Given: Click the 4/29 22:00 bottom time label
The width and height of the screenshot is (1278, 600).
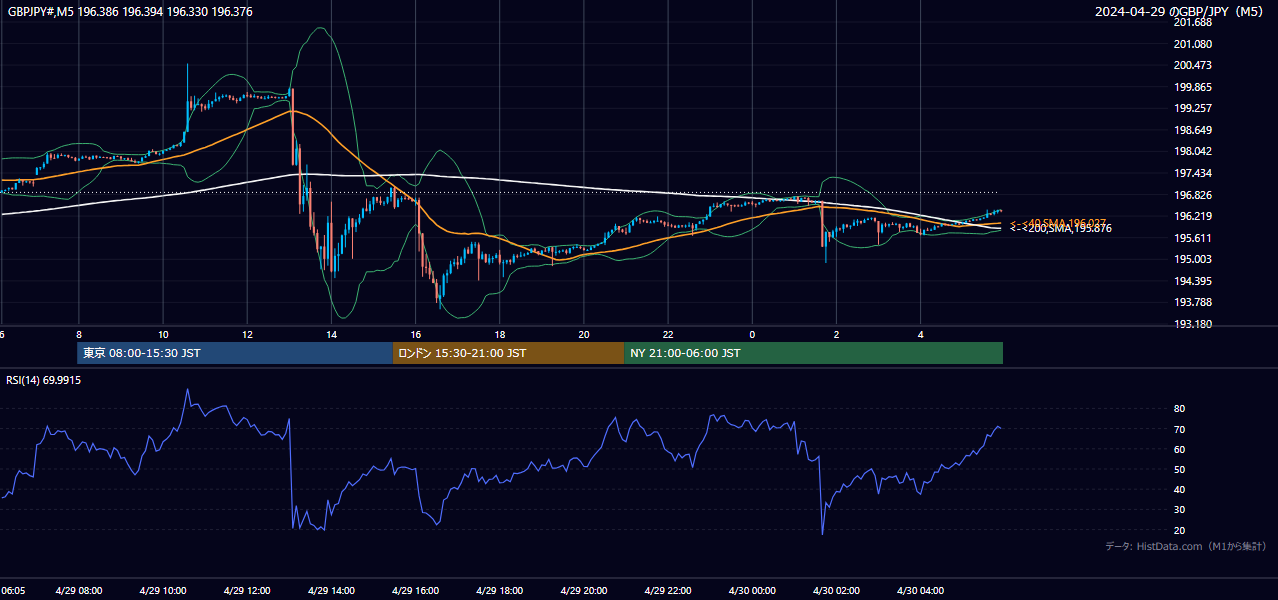Looking at the screenshot, I should [668, 591].
